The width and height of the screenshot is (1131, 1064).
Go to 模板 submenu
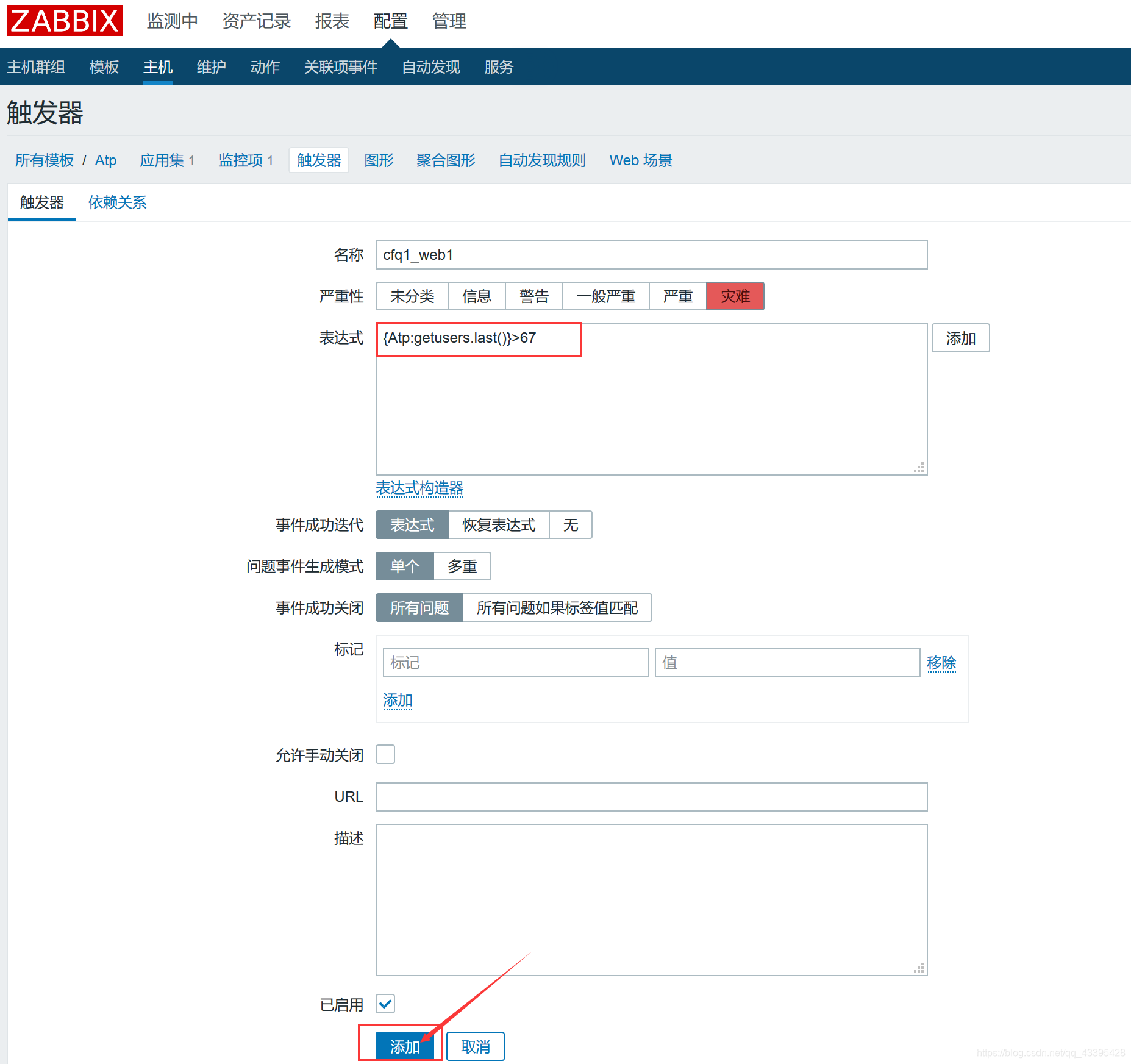pos(104,66)
